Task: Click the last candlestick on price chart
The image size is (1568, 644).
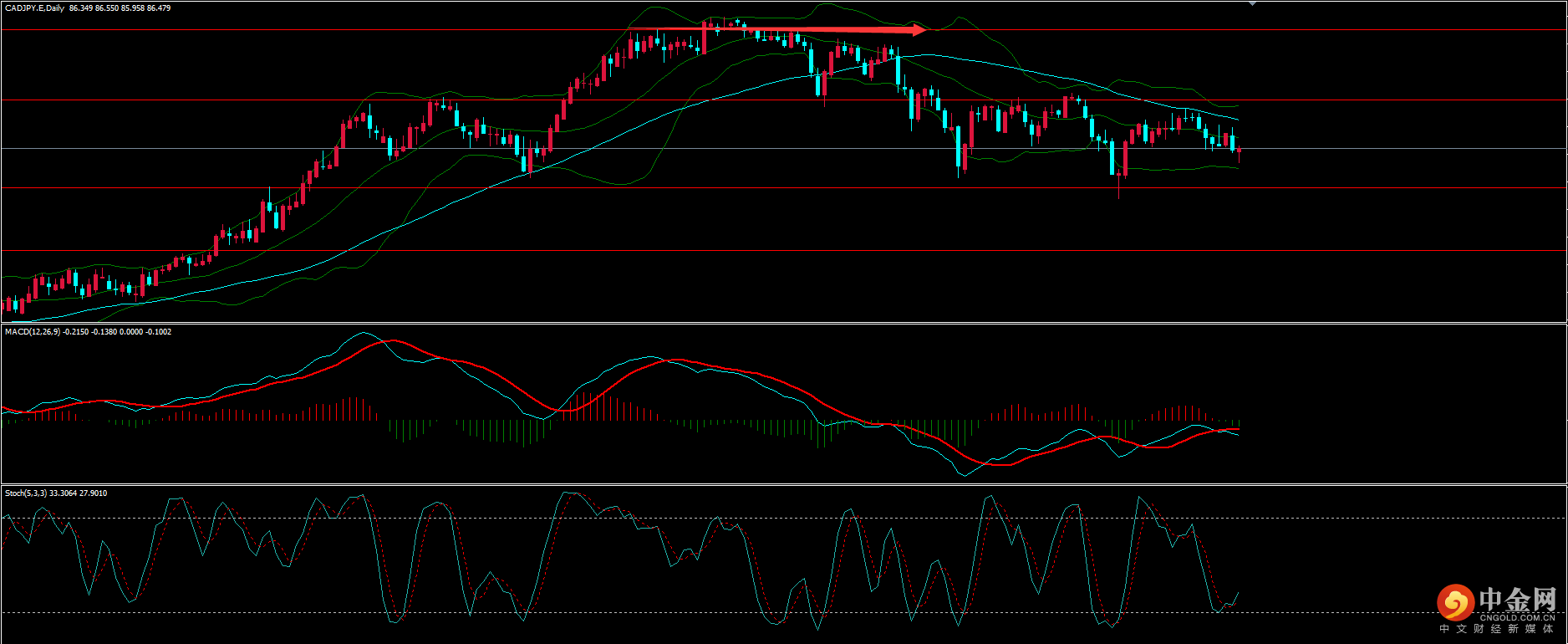Action: coord(1239,152)
